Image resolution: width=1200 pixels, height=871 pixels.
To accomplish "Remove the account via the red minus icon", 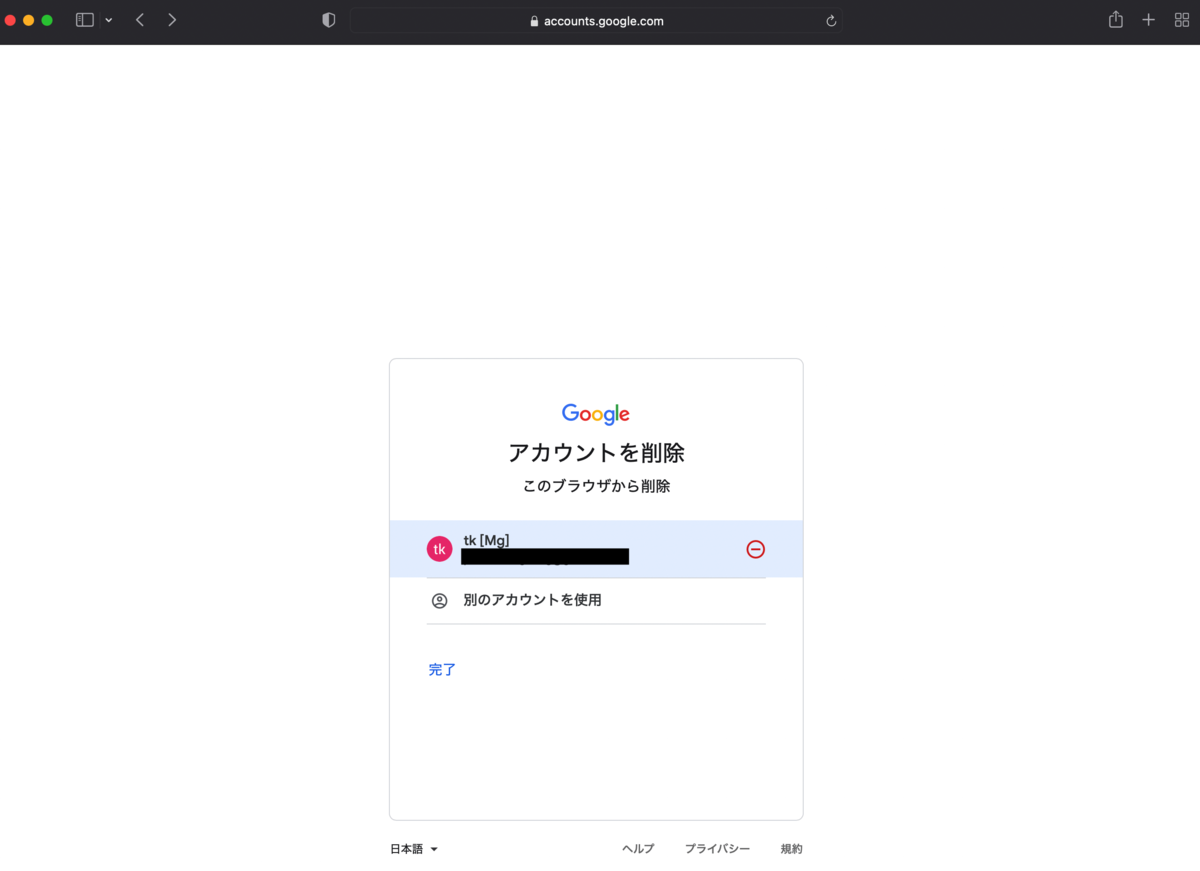I will click(755, 549).
